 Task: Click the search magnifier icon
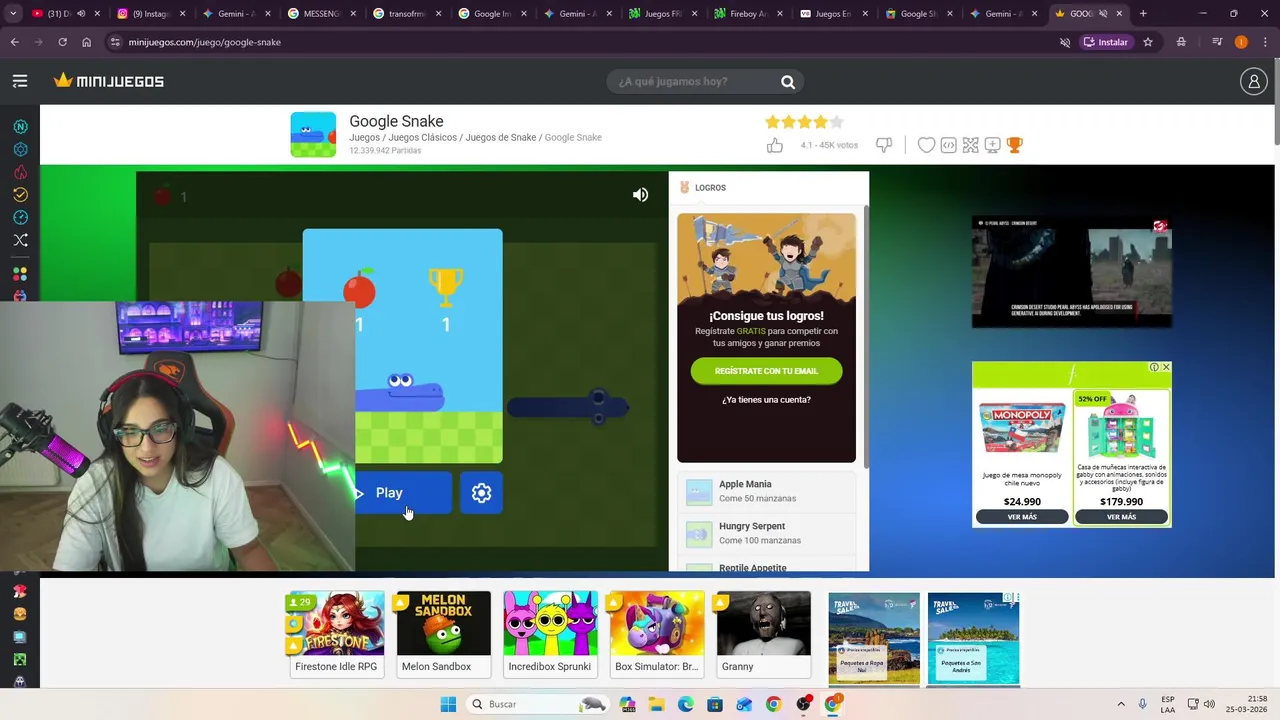click(788, 82)
